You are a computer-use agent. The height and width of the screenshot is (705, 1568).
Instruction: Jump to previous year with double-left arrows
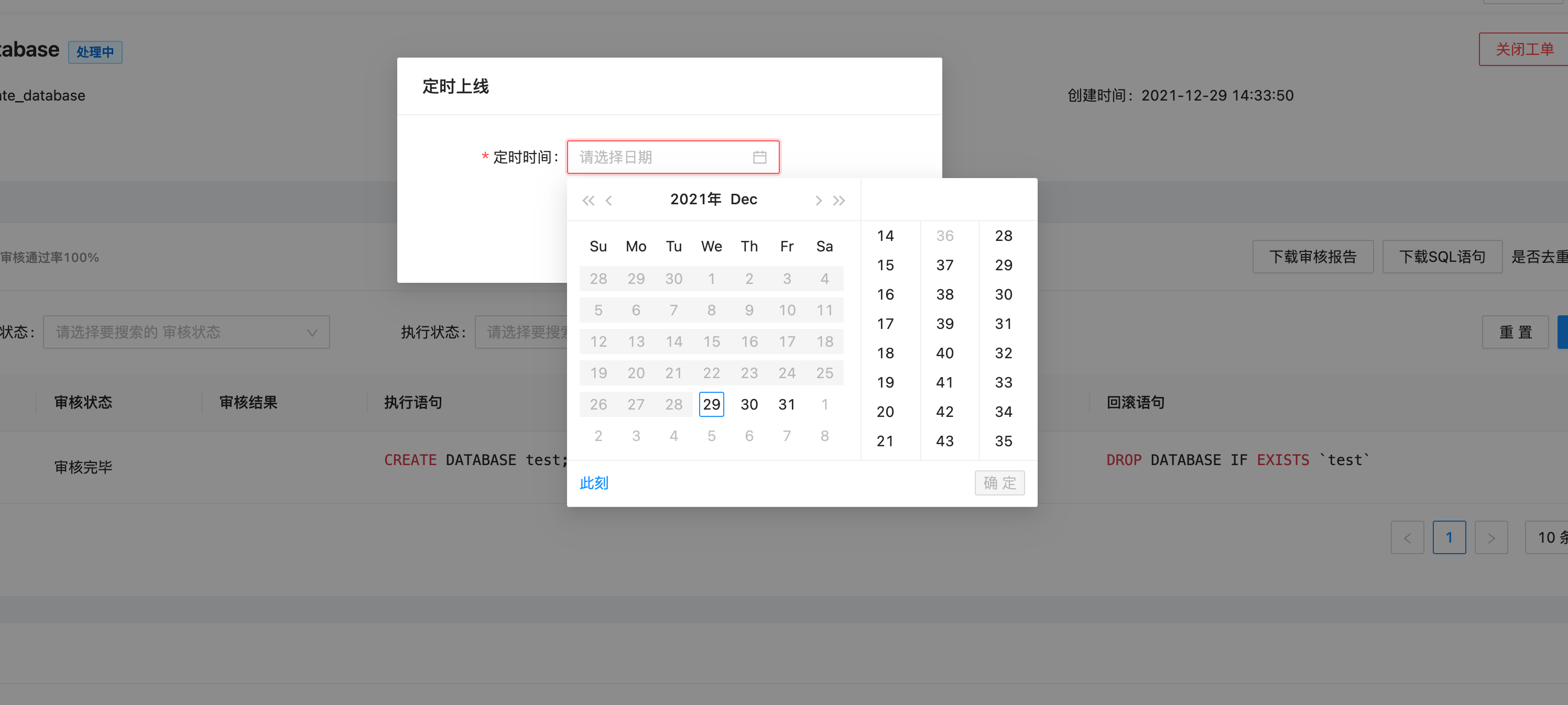coord(588,200)
